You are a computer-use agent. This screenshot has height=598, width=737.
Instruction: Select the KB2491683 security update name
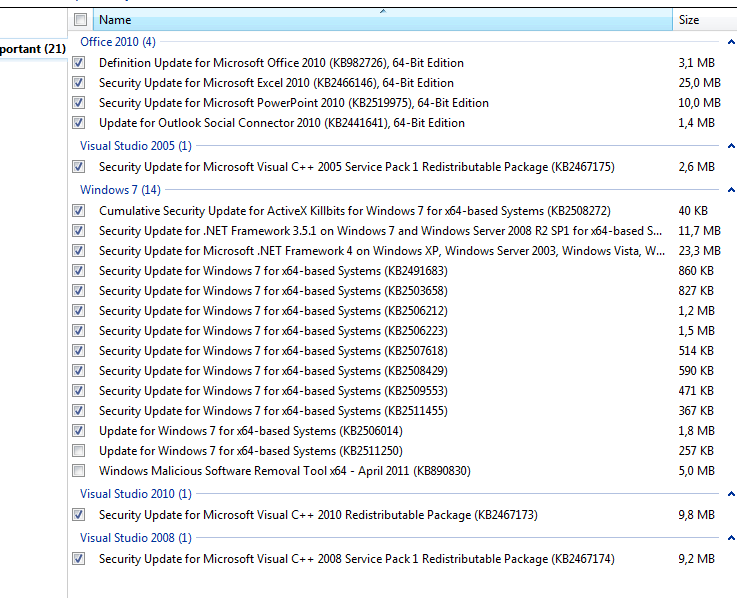273,271
